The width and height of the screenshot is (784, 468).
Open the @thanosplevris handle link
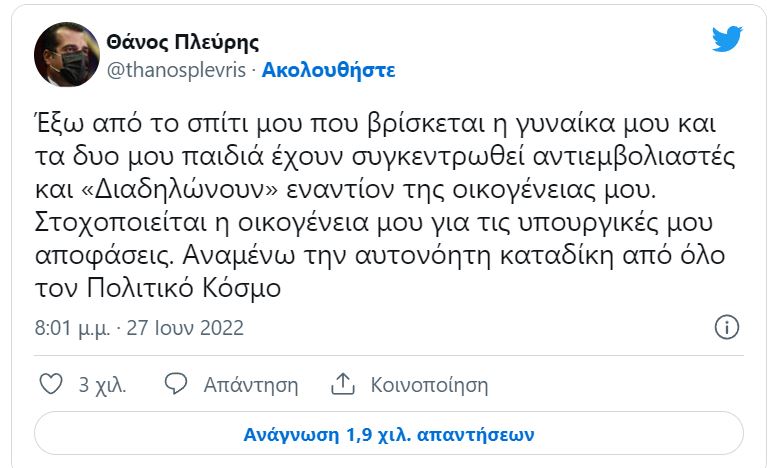(176, 70)
